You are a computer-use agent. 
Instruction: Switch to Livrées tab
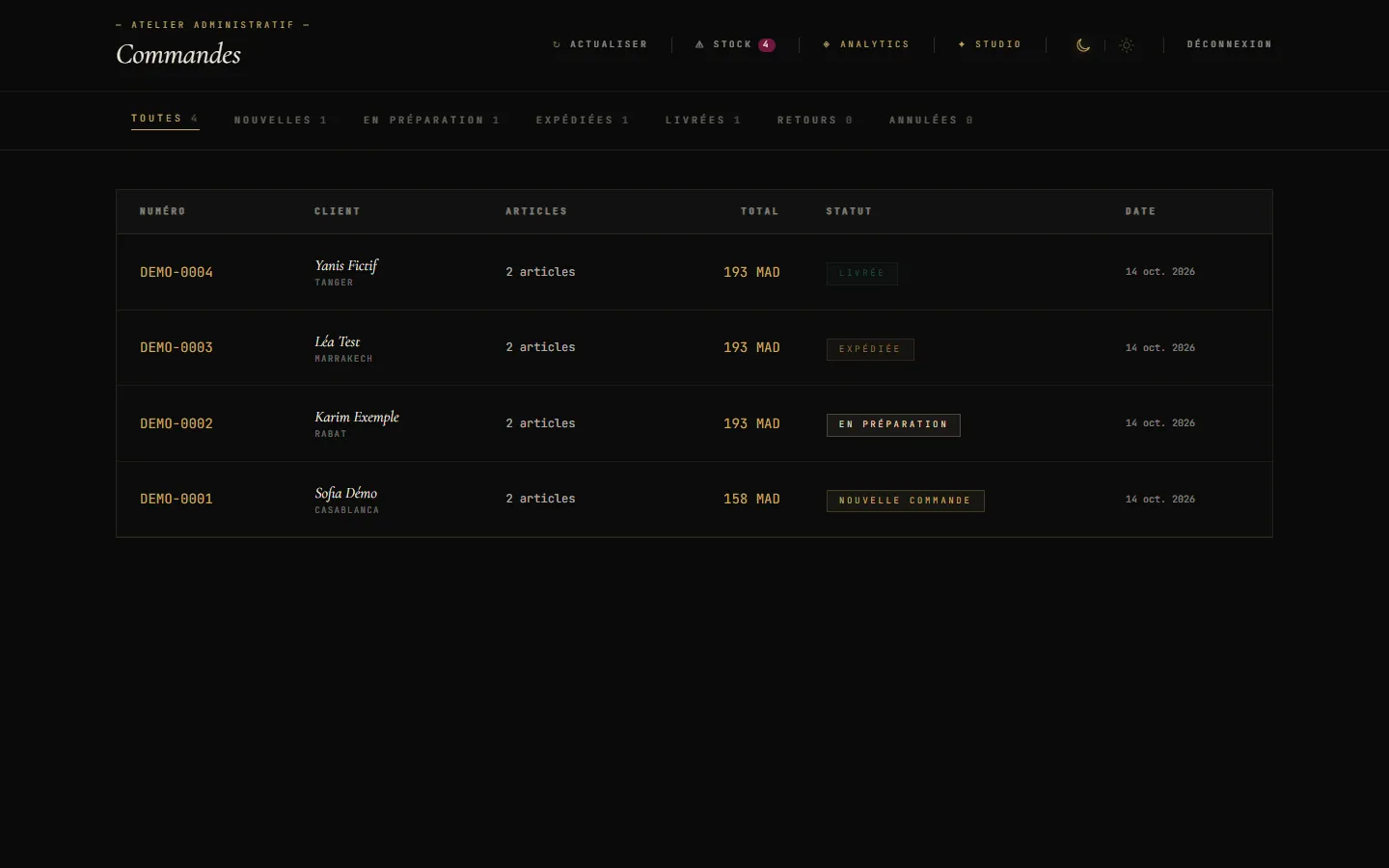pos(703,121)
